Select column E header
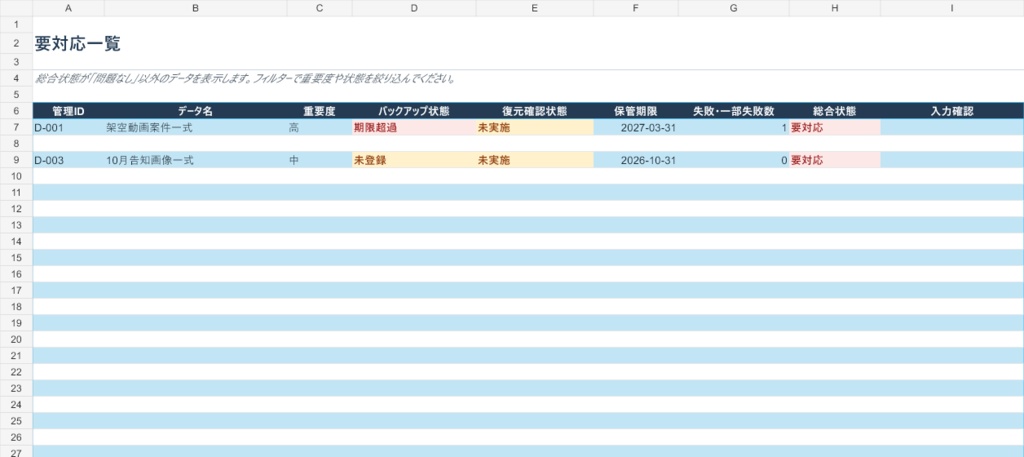1024x457 pixels. click(x=535, y=8)
